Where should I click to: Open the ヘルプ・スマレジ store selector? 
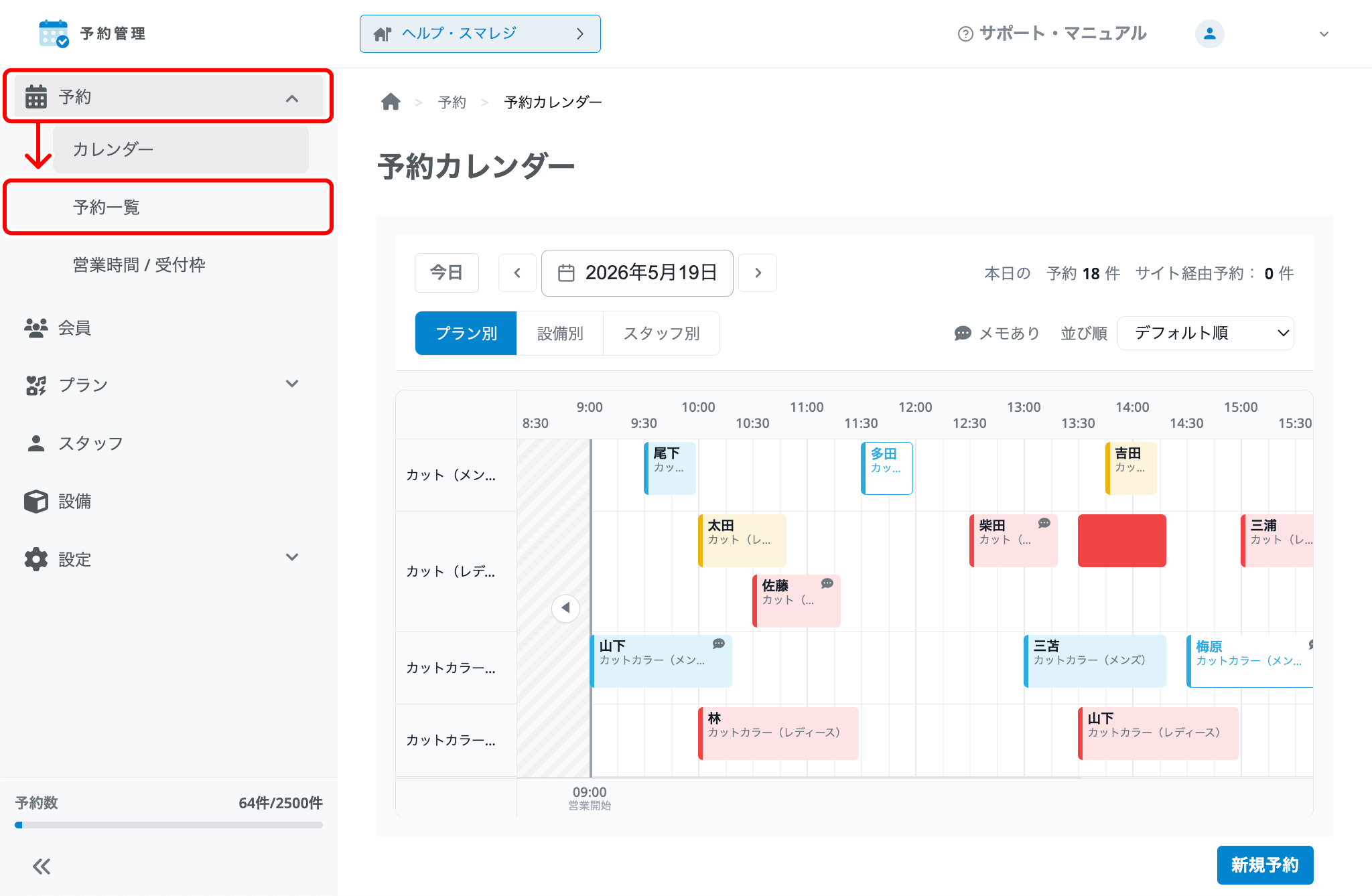pyautogui.click(x=480, y=33)
